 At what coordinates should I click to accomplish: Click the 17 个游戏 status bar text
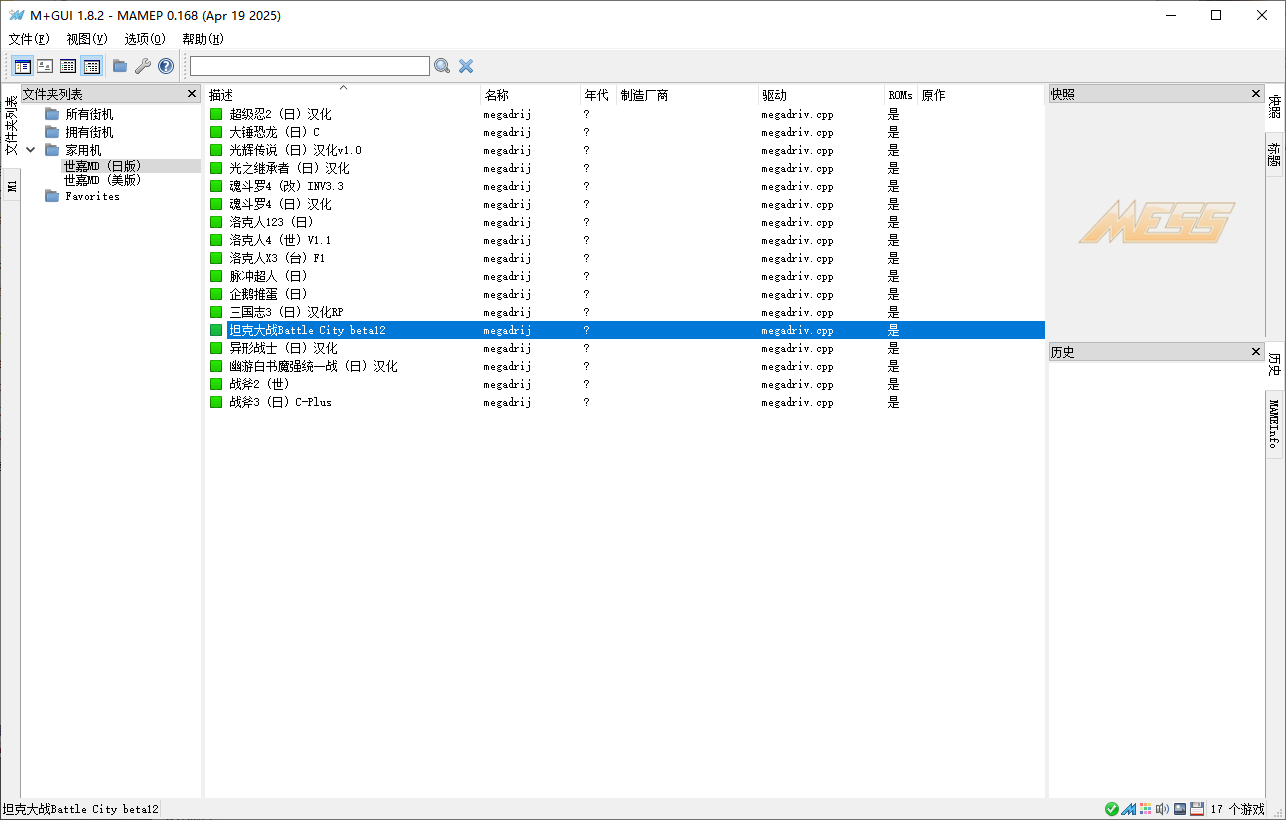pyautogui.click(x=1237, y=809)
